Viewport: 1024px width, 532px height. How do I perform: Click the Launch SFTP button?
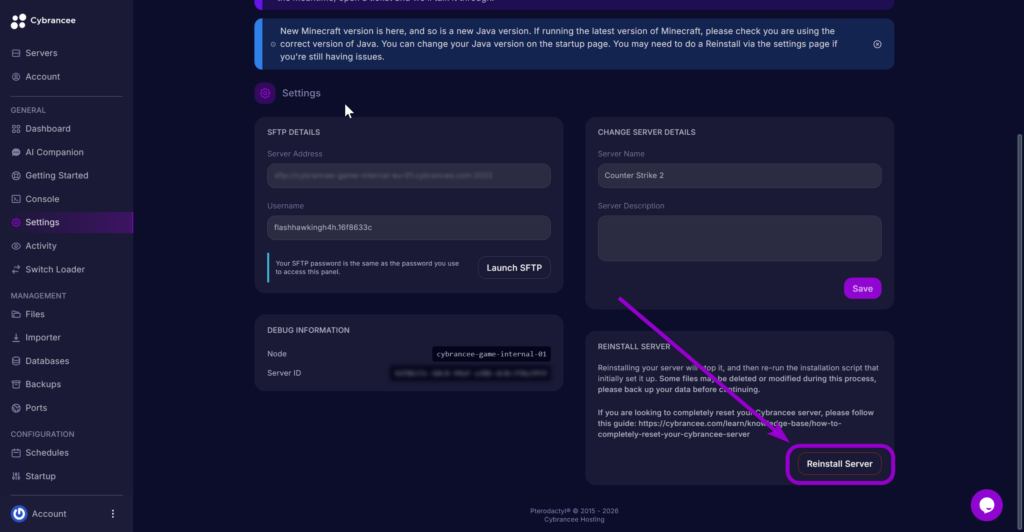pyautogui.click(x=514, y=268)
